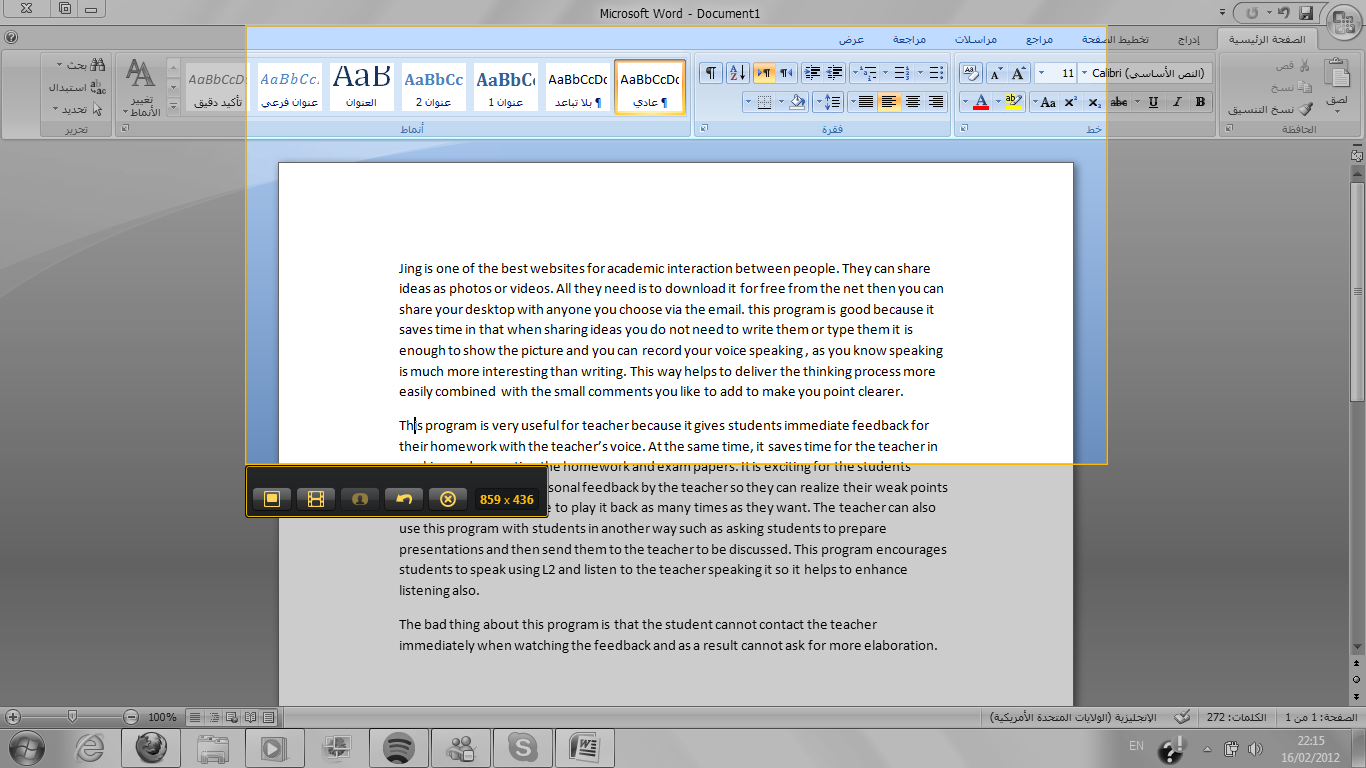Click the Paste (لصق) button
Image resolution: width=1366 pixels, height=768 pixels.
click(x=1337, y=84)
